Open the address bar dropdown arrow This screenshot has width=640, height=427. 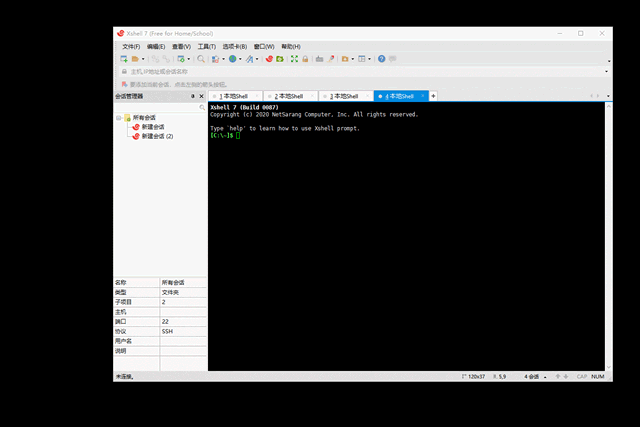coord(606,72)
